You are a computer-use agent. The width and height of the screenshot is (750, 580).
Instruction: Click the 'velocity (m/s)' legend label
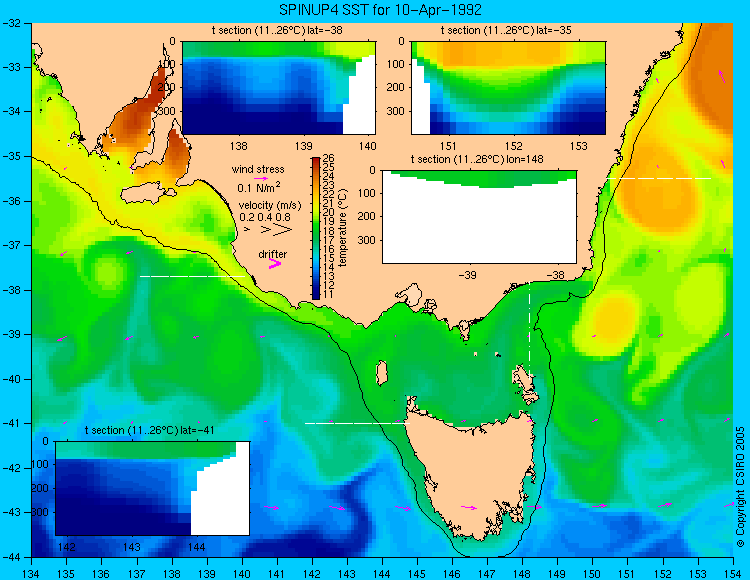pos(270,206)
